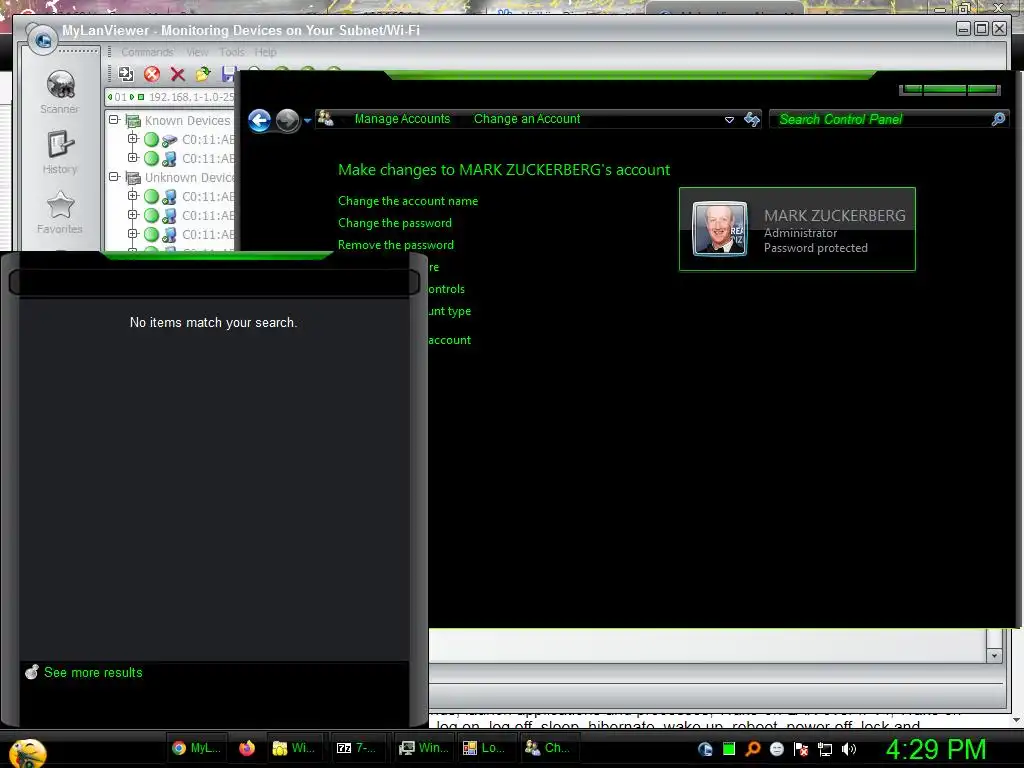Select the Unknown Devices tree label

click(x=189, y=178)
